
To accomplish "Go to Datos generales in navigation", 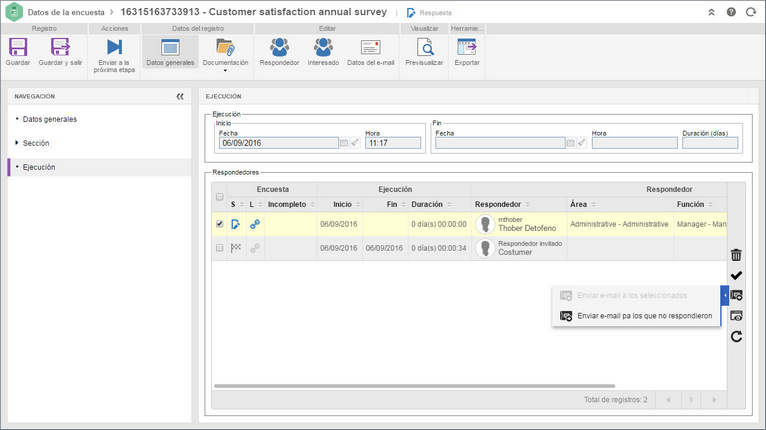I will 50,119.
